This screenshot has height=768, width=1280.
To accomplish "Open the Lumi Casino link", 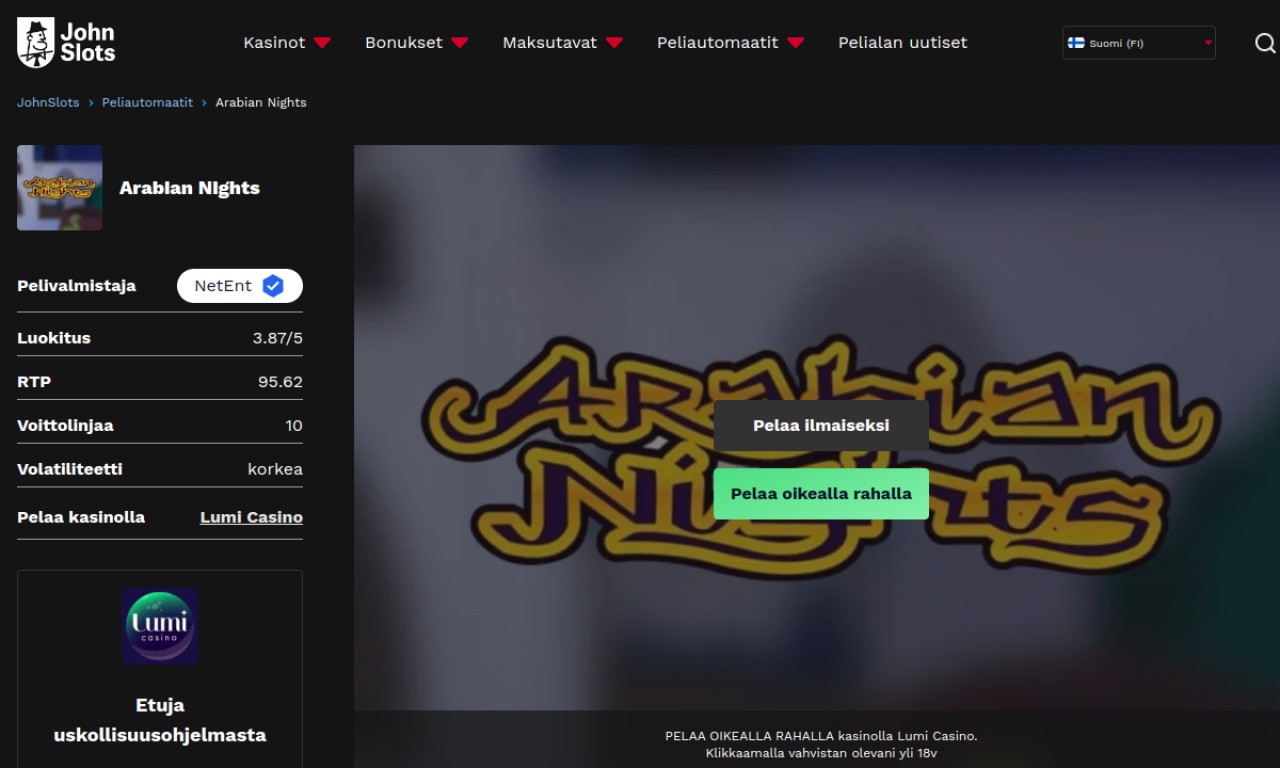I will (251, 517).
